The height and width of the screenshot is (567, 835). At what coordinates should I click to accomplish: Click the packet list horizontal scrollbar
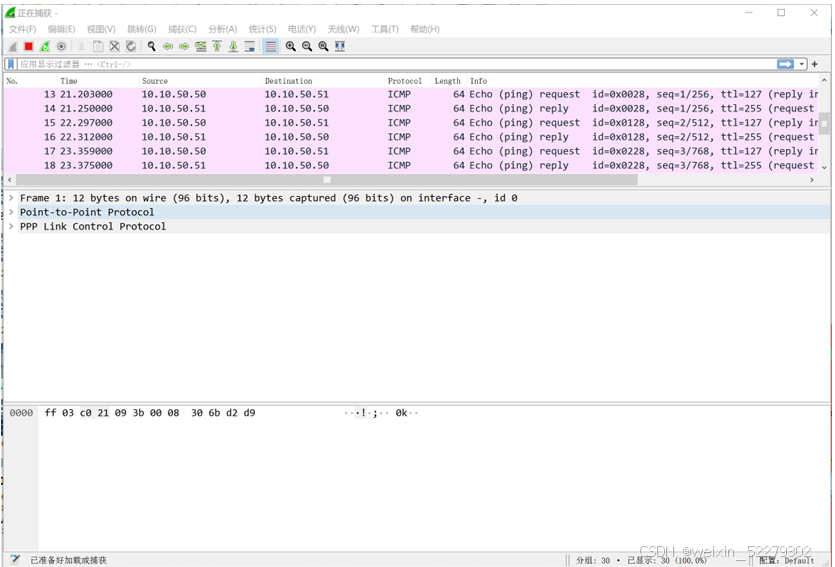coord(326,180)
